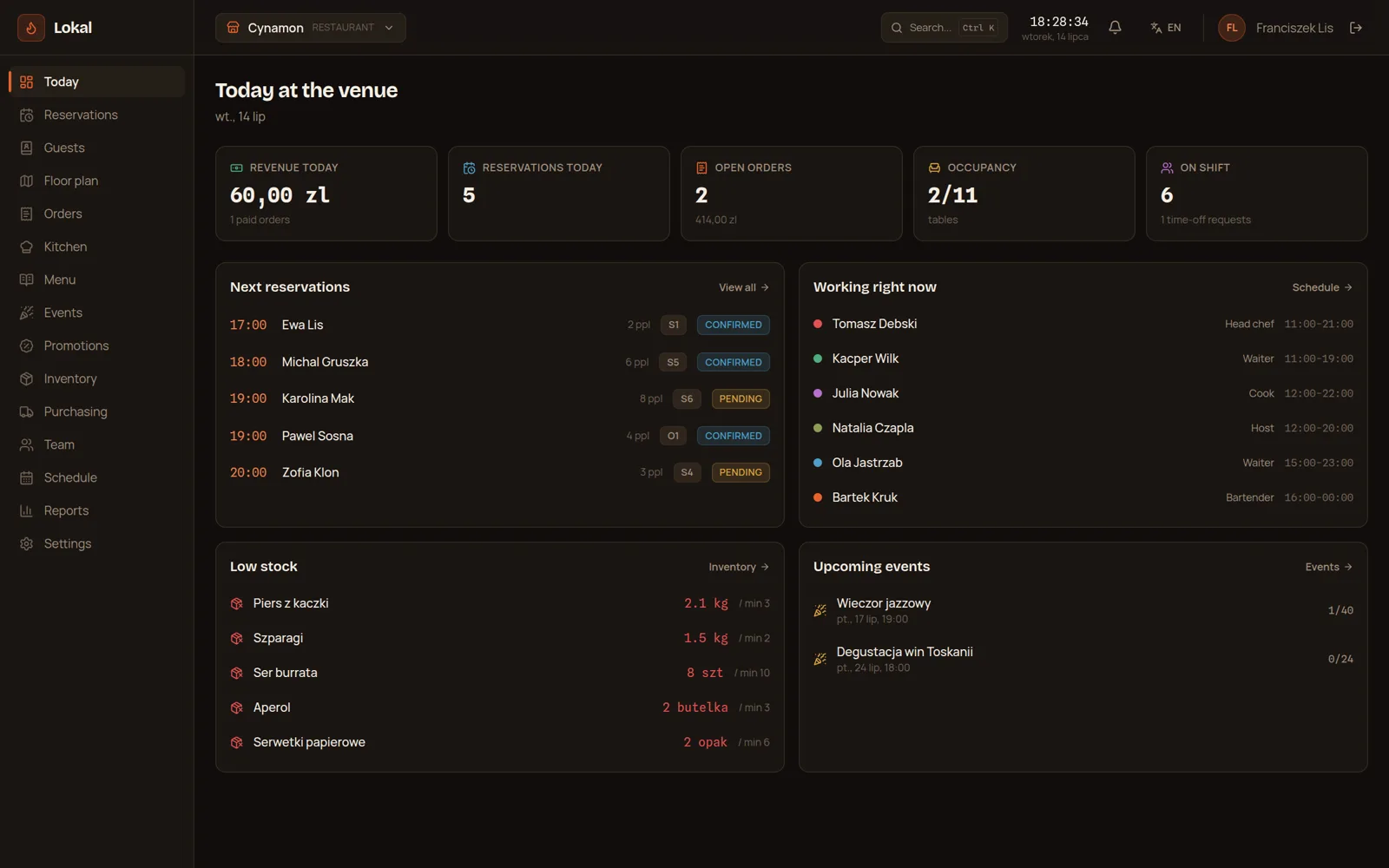Viewport: 1389px width, 868px height.
Task: Click the Wieczor jazzowy event icon
Action: [820, 611]
